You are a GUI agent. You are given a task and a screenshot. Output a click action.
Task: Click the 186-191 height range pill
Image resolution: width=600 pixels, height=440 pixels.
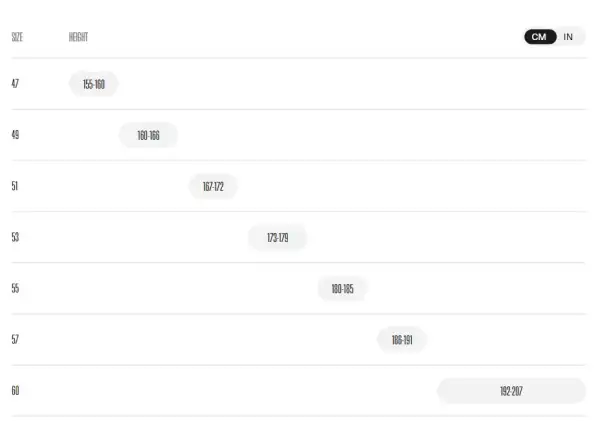pyautogui.click(x=402, y=340)
